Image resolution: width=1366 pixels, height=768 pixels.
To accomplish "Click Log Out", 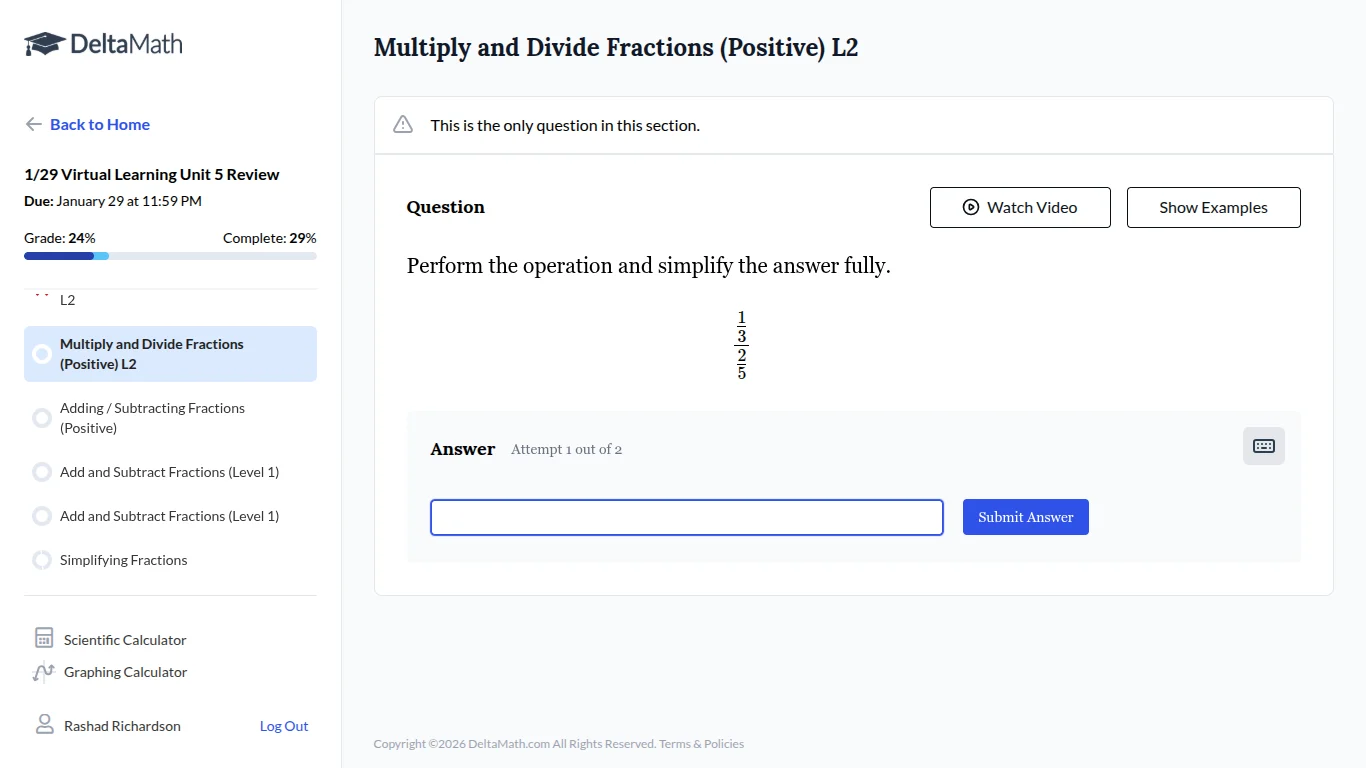I will point(283,725).
